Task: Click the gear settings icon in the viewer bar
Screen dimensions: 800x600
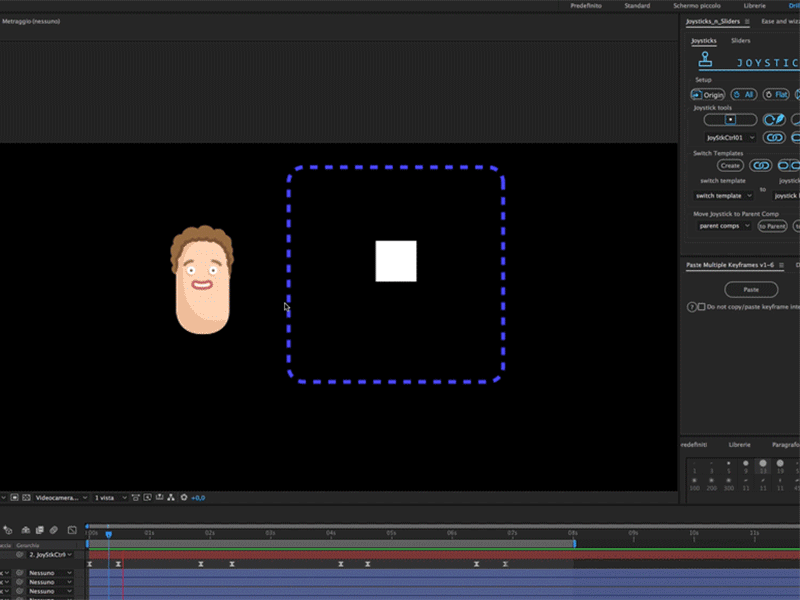Action: click(x=184, y=498)
